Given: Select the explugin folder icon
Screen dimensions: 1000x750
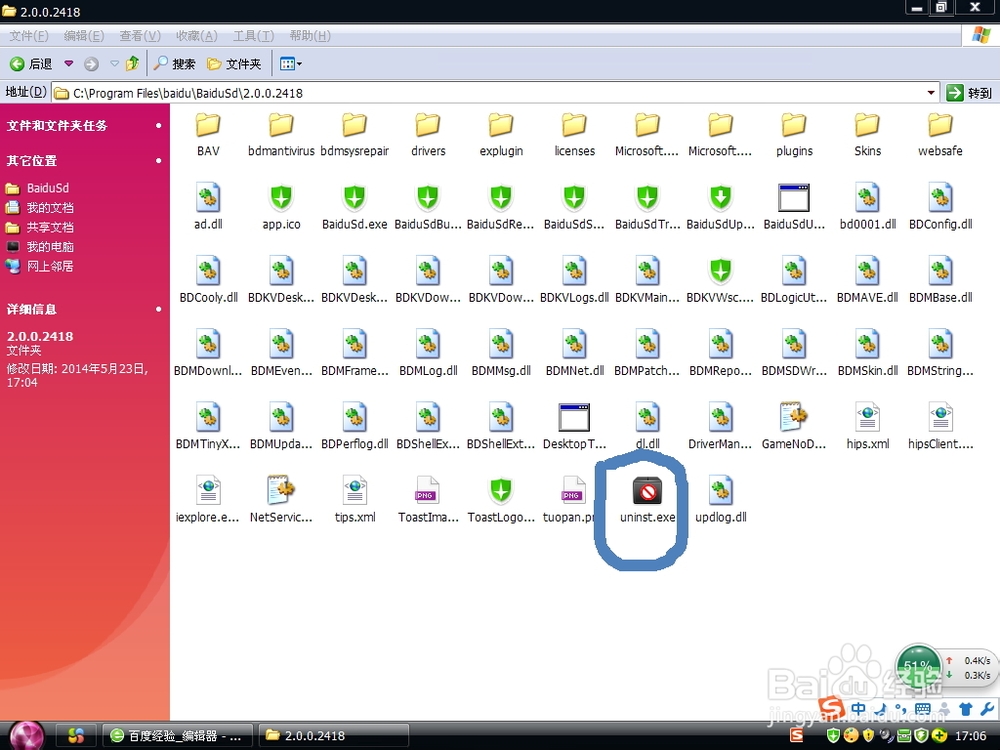Looking at the screenshot, I should [x=501, y=125].
